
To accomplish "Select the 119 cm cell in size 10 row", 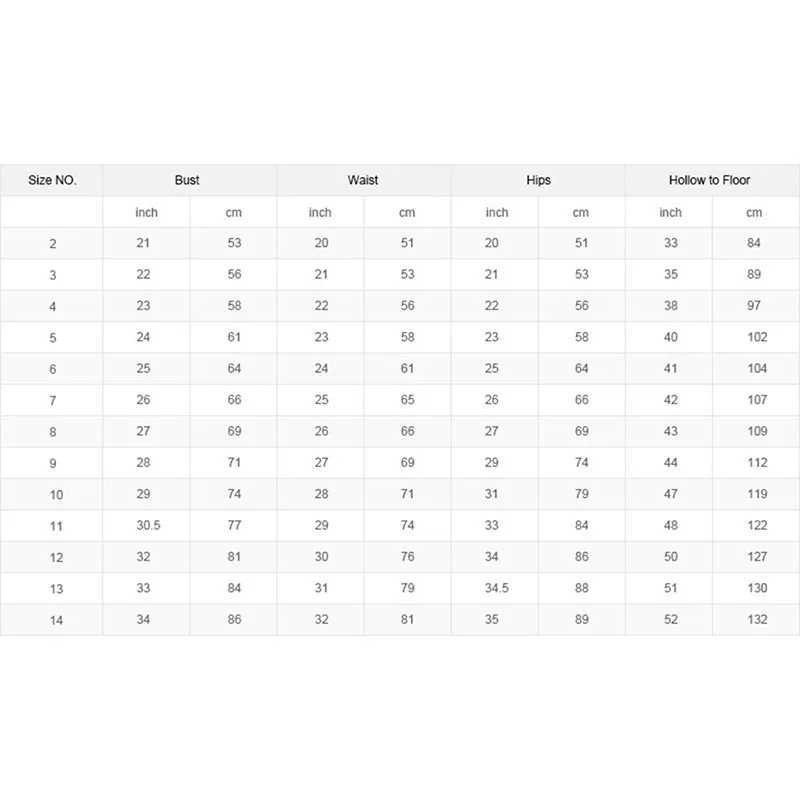I will pyautogui.click(x=757, y=494).
